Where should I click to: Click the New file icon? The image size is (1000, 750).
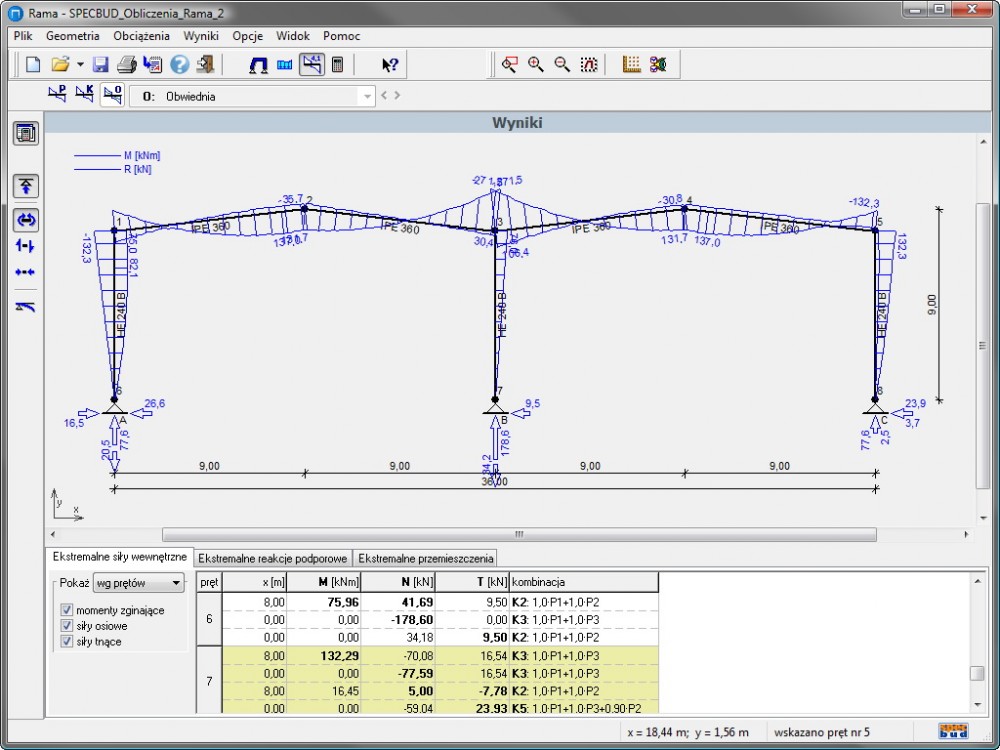(x=33, y=65)
